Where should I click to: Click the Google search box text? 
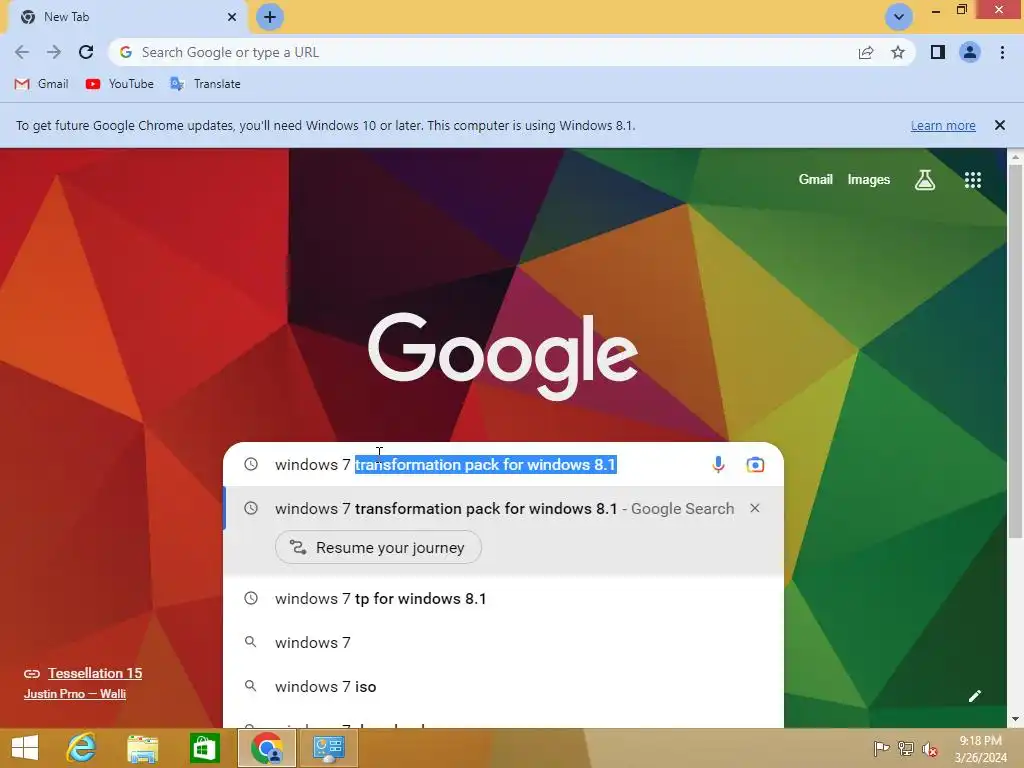[x=445, y=464]
